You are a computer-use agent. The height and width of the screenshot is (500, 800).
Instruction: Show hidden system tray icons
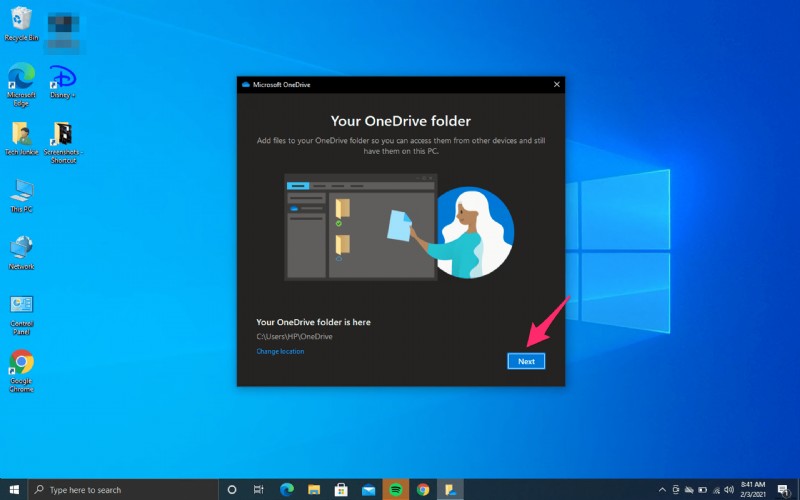point(662,490)
